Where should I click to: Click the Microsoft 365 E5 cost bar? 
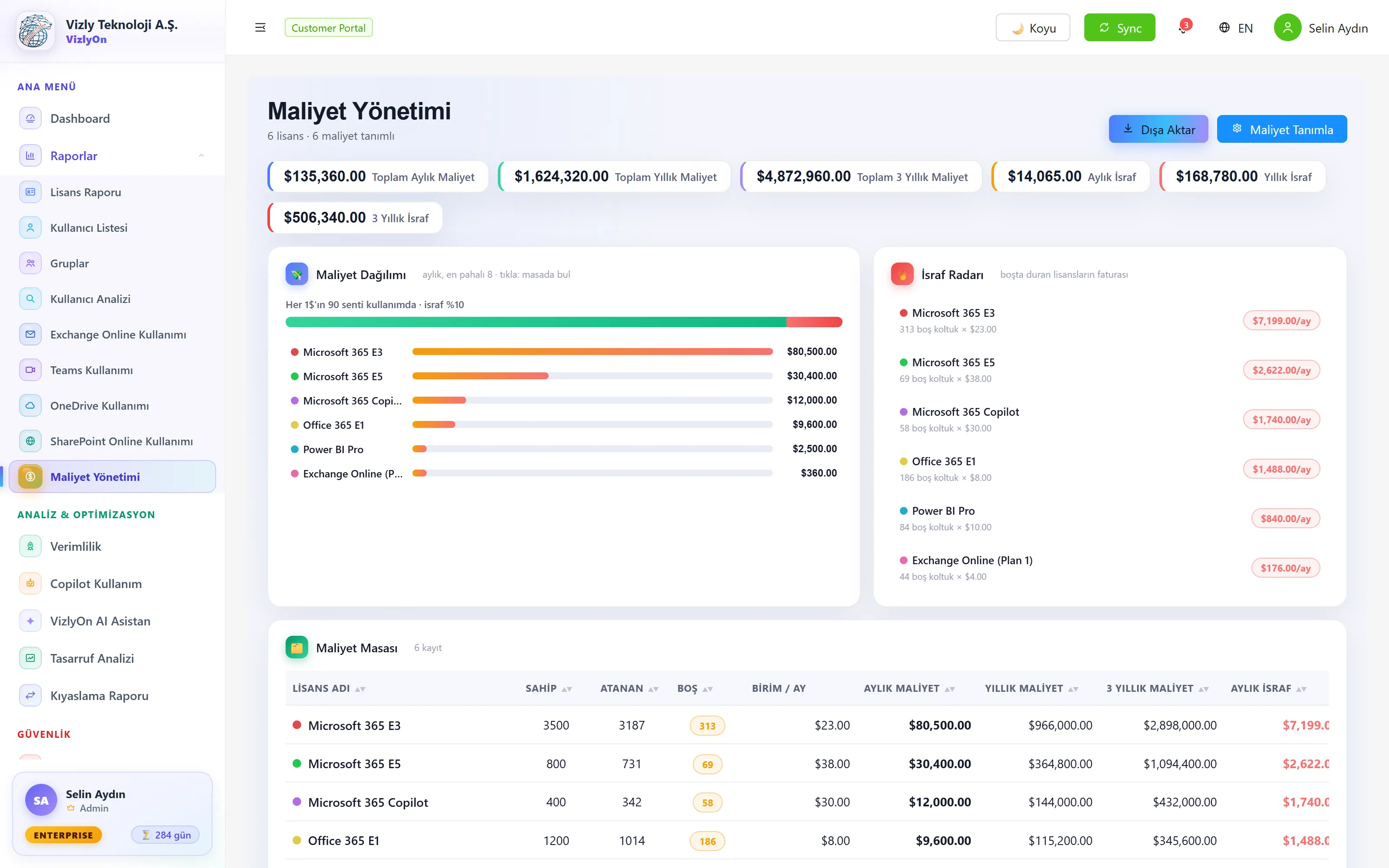pos(592,376)
